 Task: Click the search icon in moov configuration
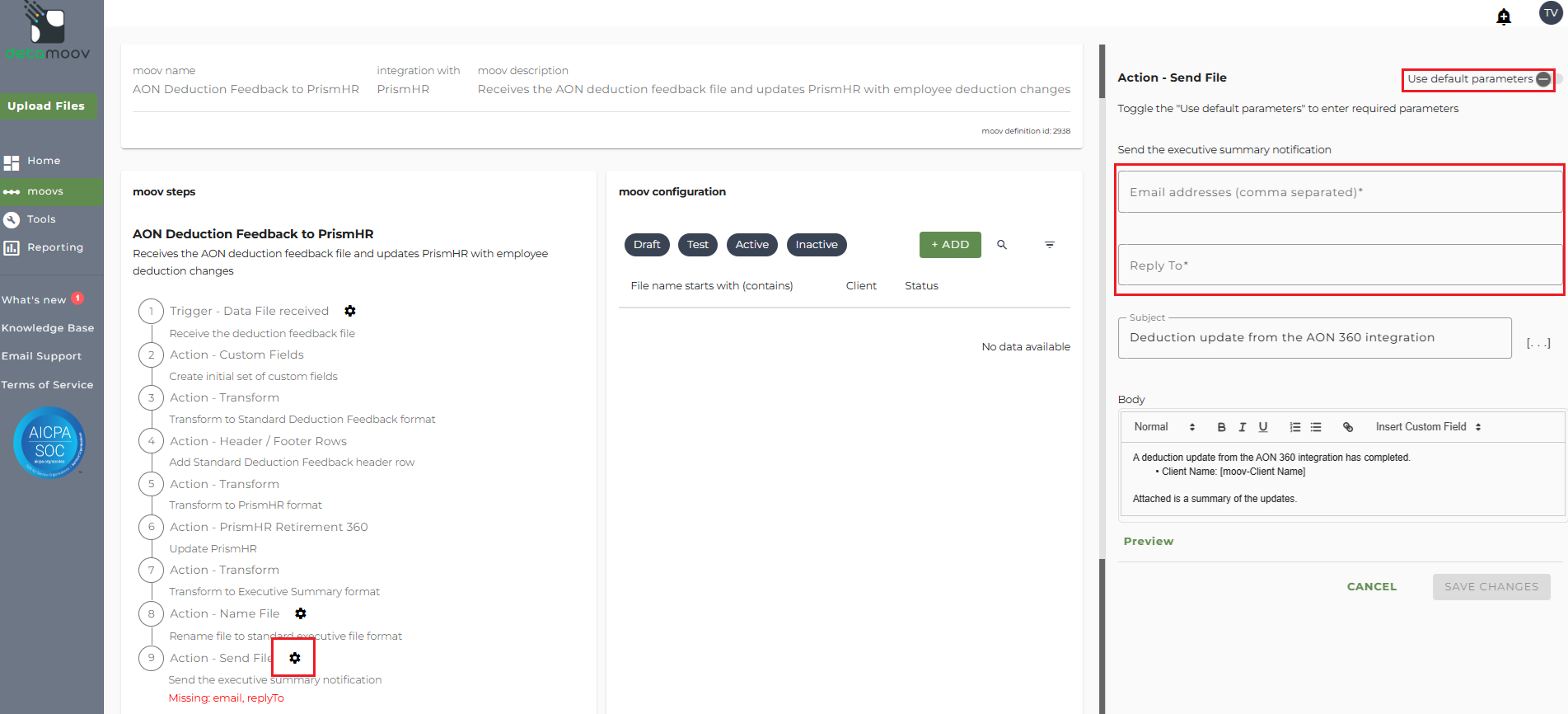pyautogui.click(x=1002, y=245)
